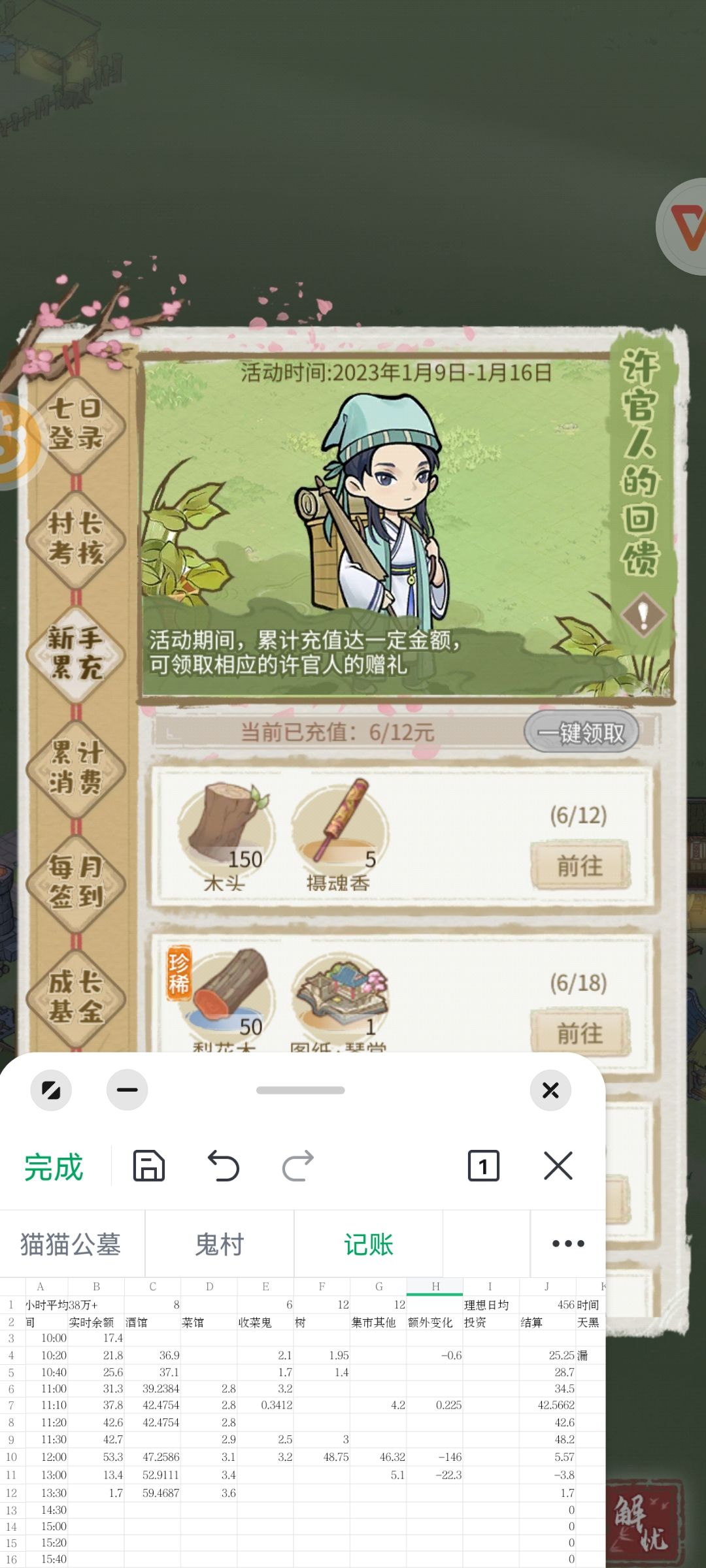Click the 一键领取 claim-all button
This screenshot has height=1568, width=706.
coord(581,732)
